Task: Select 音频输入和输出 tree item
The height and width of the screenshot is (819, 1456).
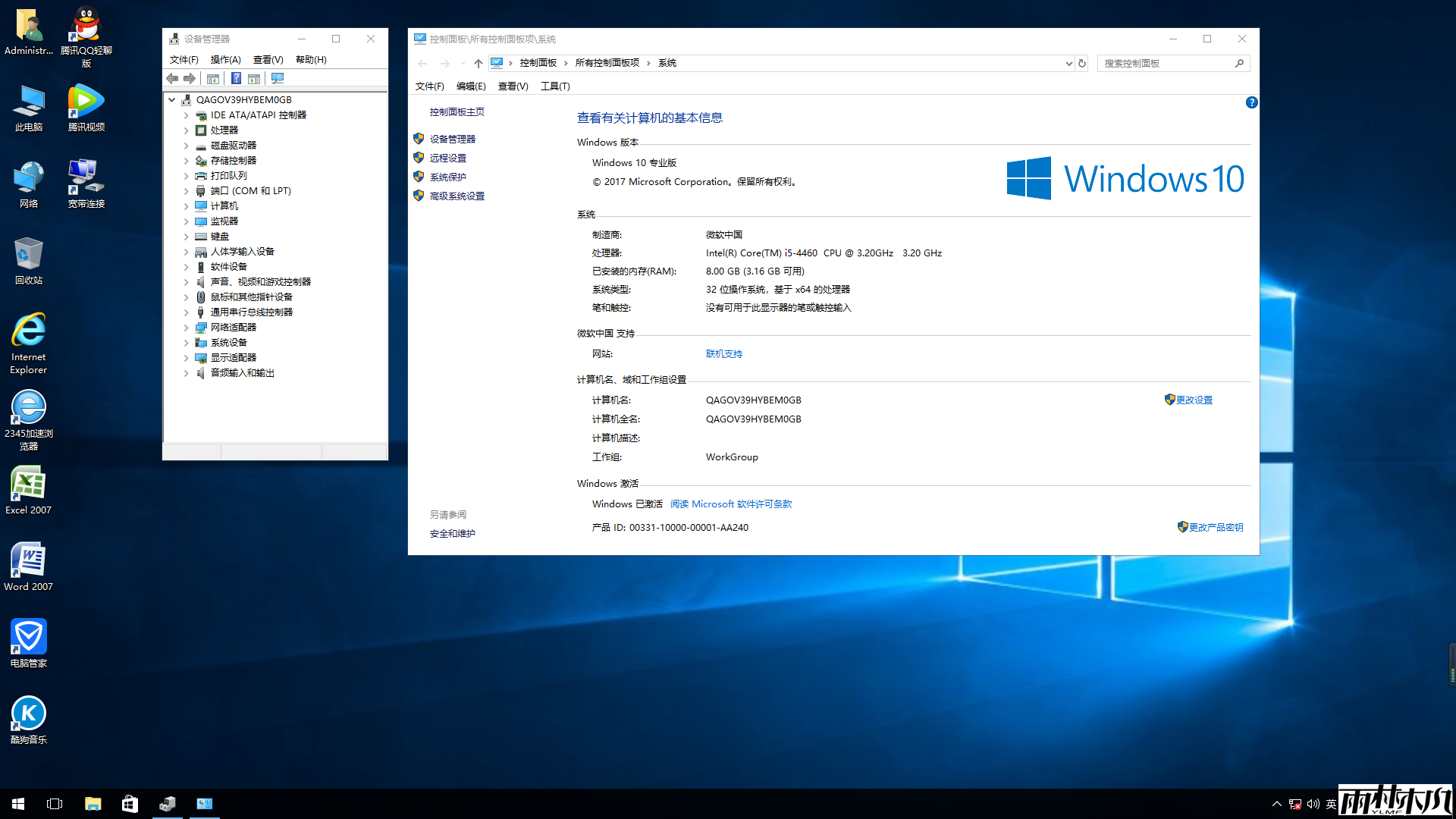Action: (x=242, y=373)
